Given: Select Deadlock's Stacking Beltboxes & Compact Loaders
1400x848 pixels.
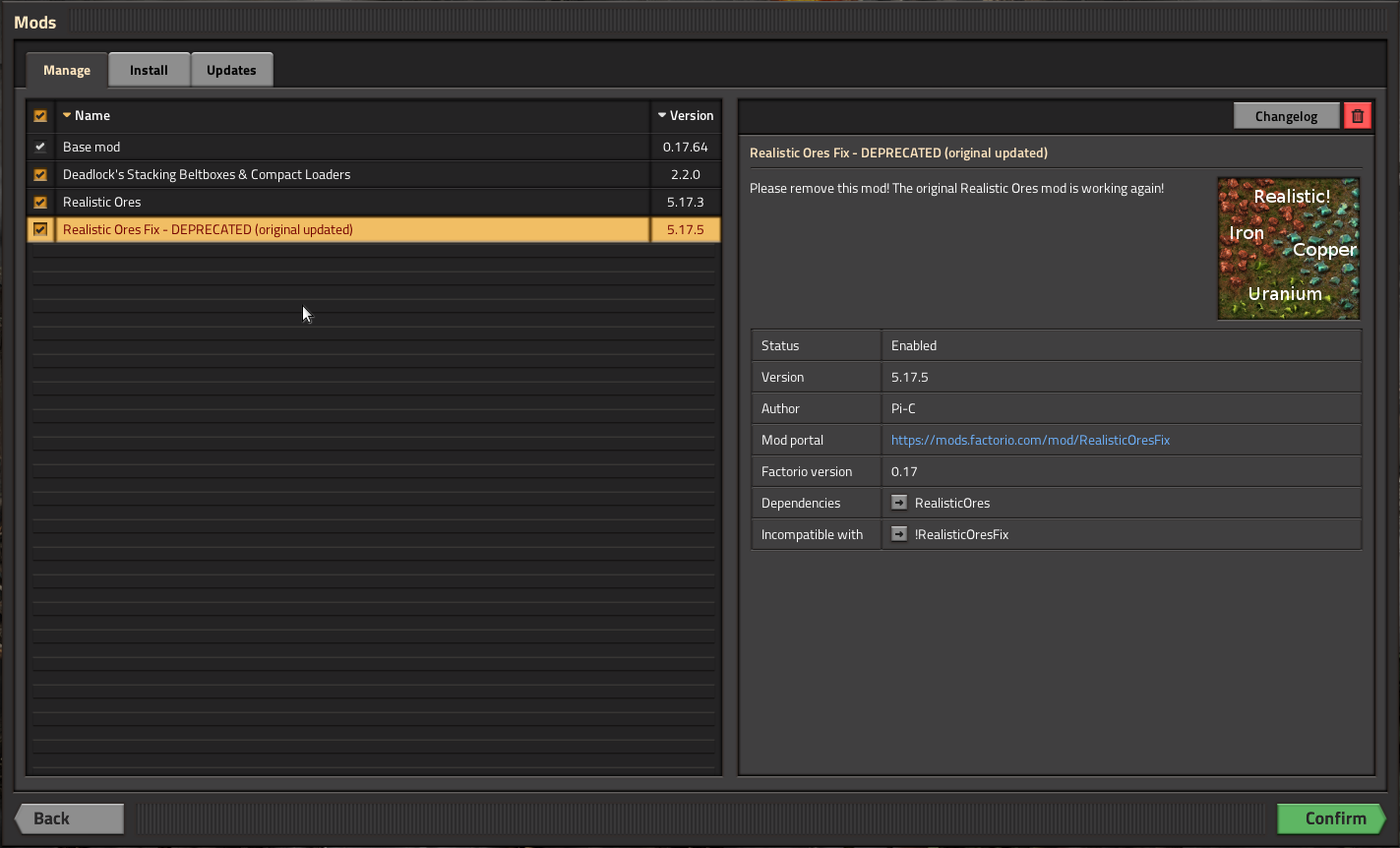Looking at the screenshot, I should coord(352,174).
